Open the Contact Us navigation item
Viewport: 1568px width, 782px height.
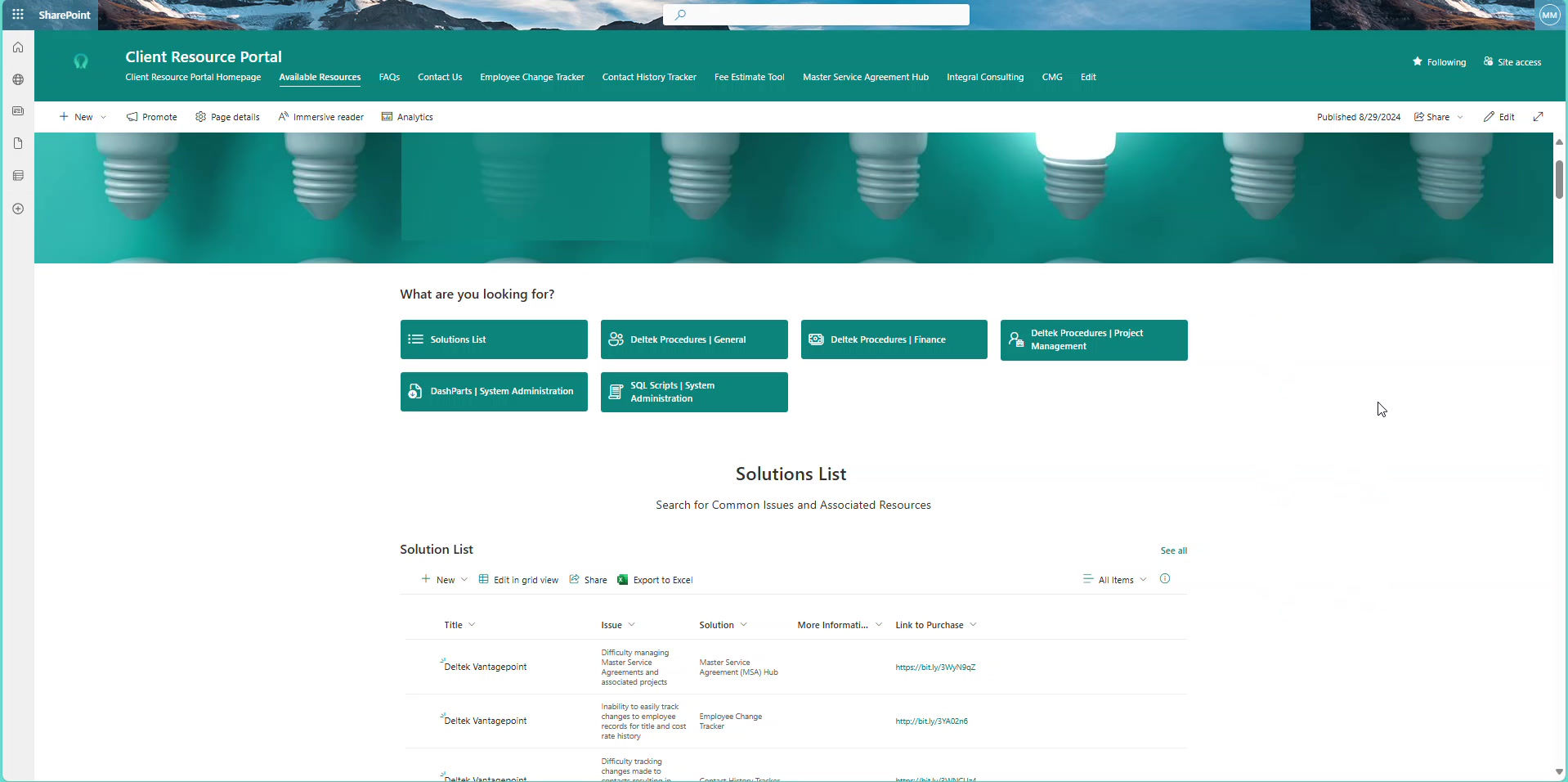click(440, 77)
